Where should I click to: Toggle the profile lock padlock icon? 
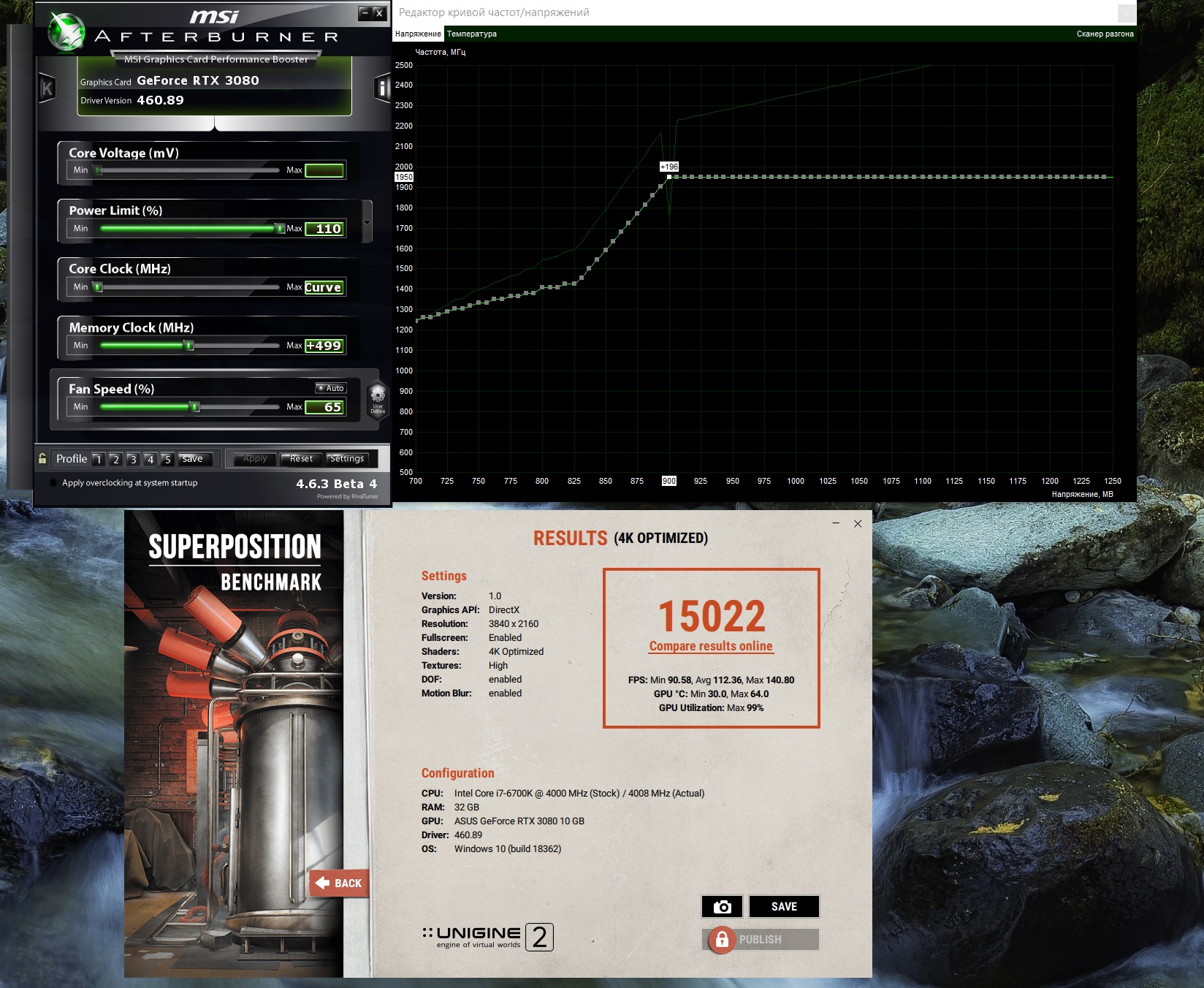click(x=42, y=458)
